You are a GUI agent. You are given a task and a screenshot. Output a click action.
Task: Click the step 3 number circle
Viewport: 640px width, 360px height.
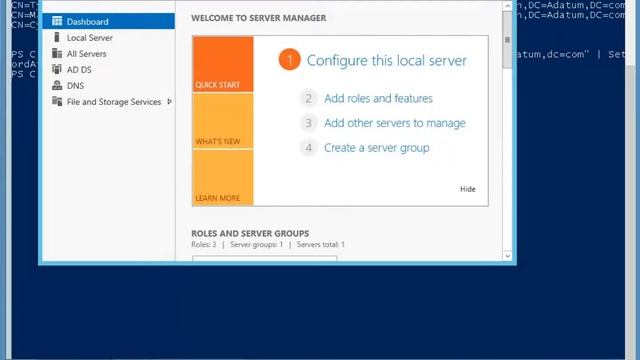point(309,123)
